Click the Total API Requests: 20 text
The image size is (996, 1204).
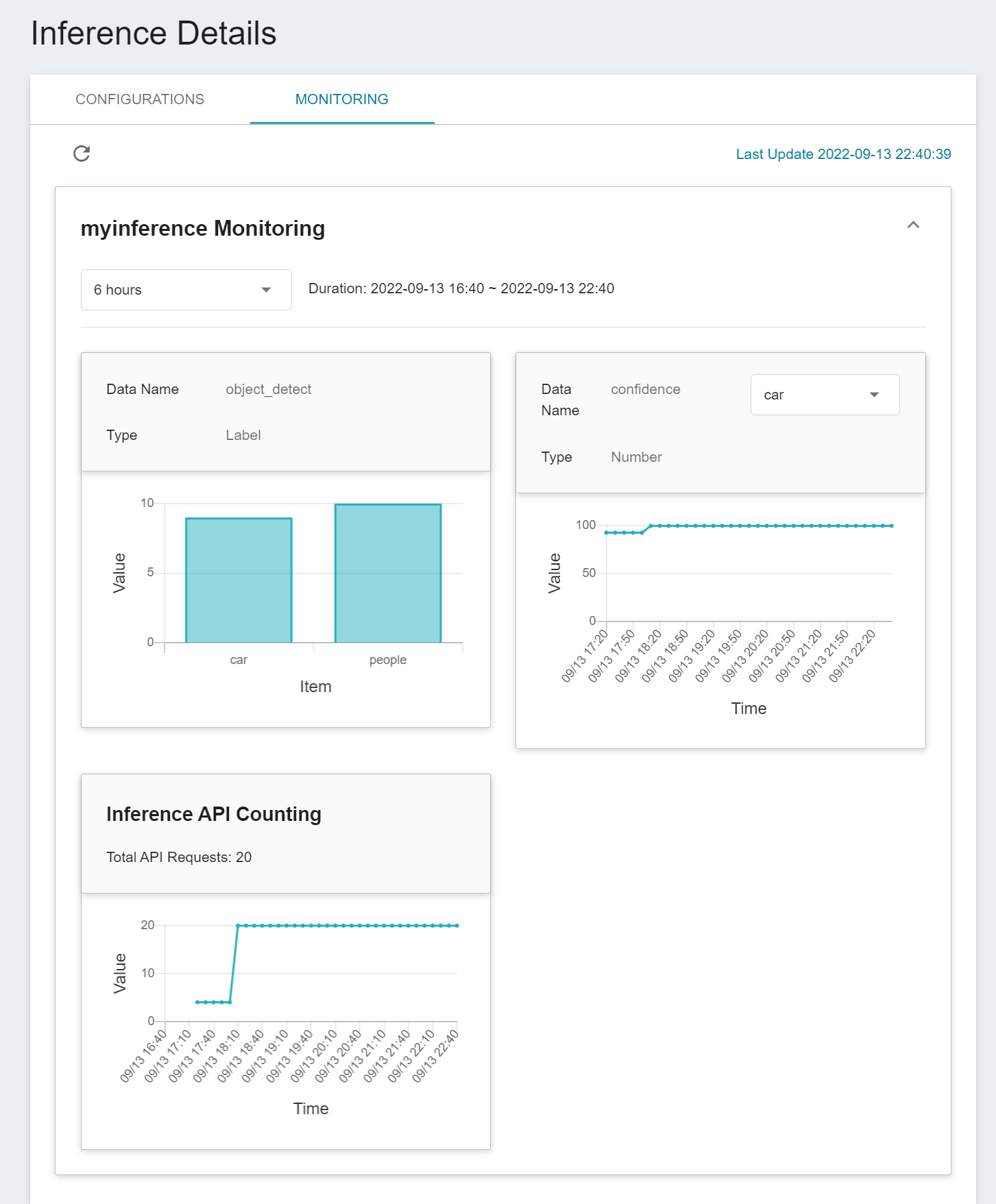click(179, 857)
